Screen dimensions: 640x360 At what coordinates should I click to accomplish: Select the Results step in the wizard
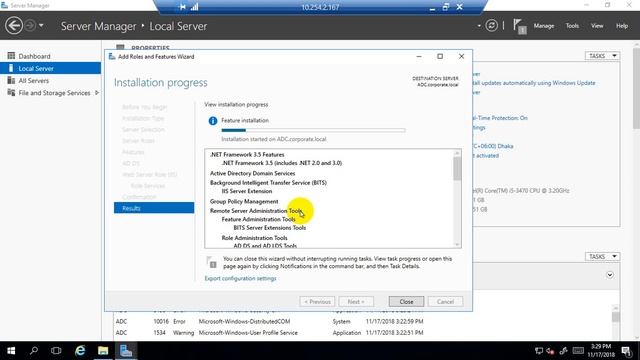pyautogui.click(x=154, y=208)
